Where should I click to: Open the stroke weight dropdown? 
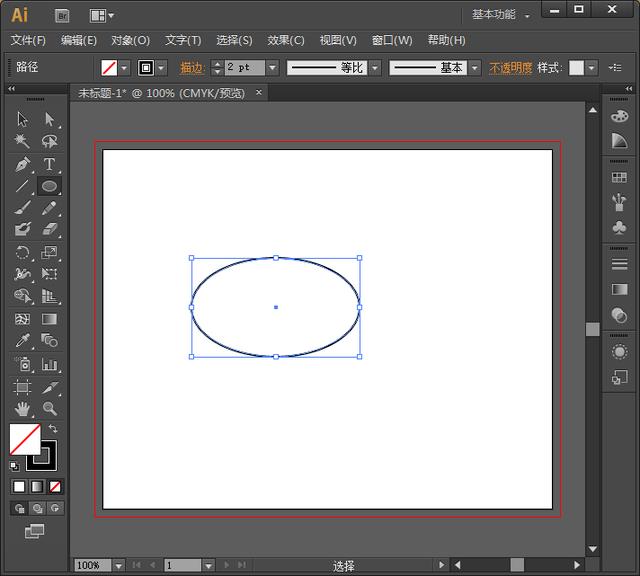pos(272,68)
